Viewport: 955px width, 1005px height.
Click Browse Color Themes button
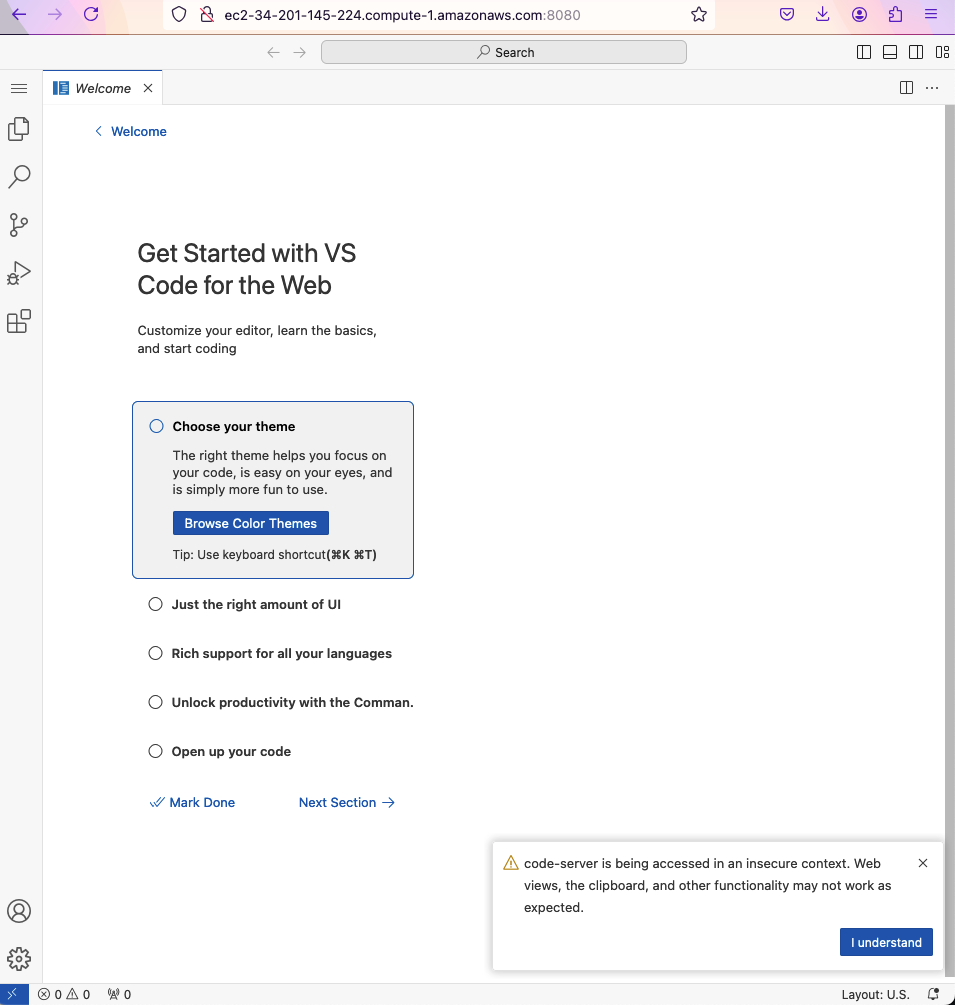(251, 523)
